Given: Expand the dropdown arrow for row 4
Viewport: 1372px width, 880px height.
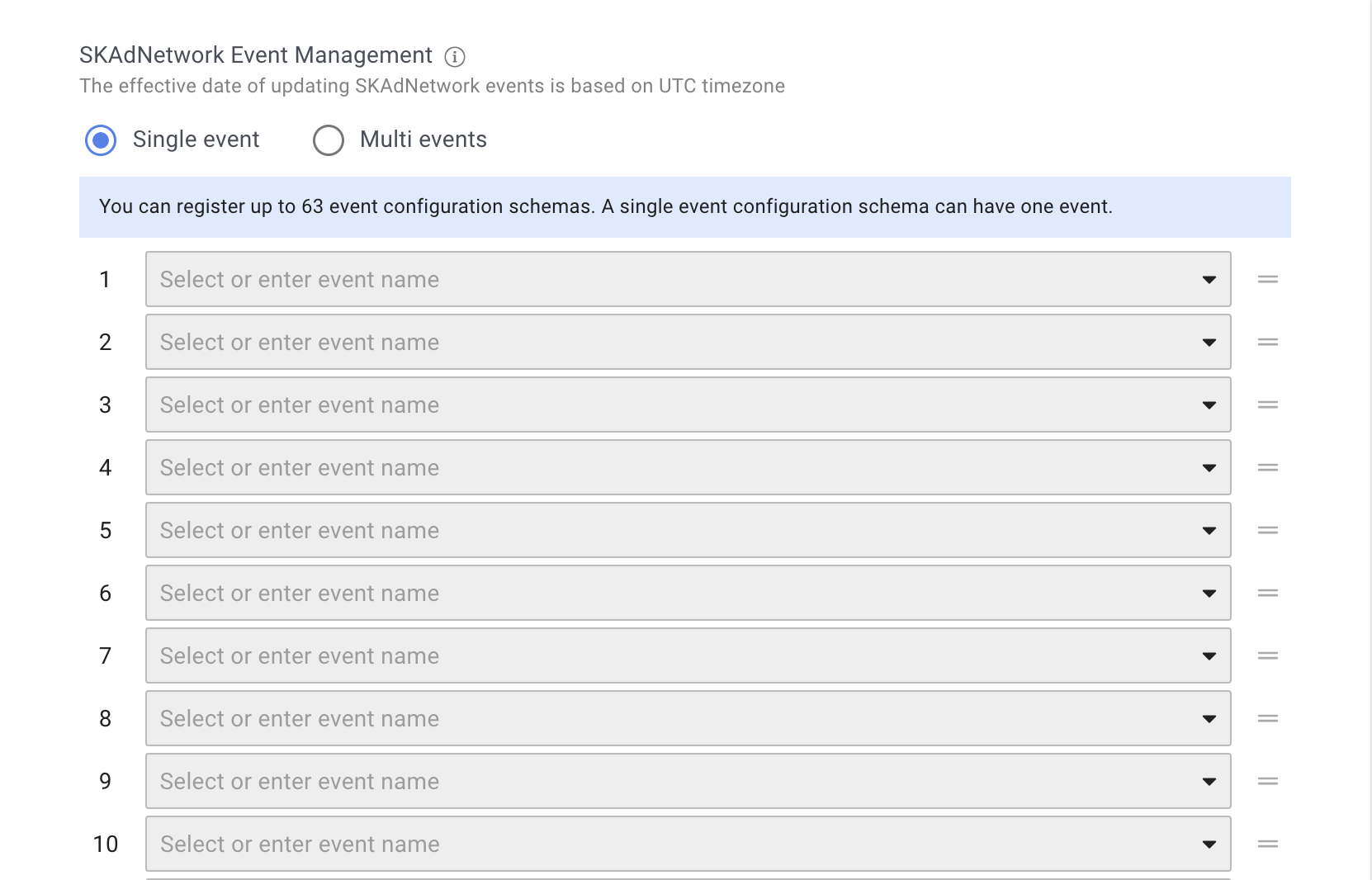Looking at the screenshot, I should coord(1209,468).
